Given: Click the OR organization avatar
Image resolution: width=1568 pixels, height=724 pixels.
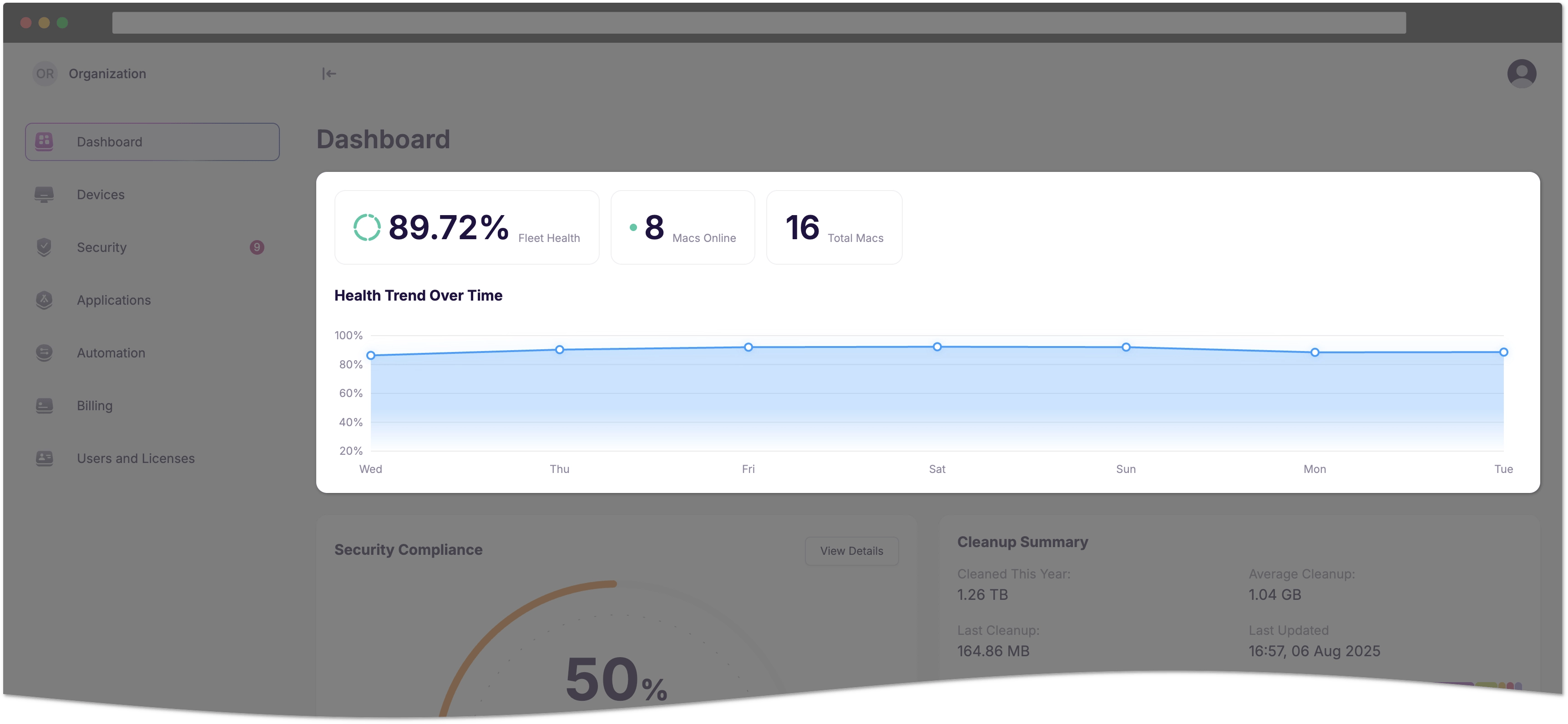Looking at the screenshot, I should click(x=45, y=74).
